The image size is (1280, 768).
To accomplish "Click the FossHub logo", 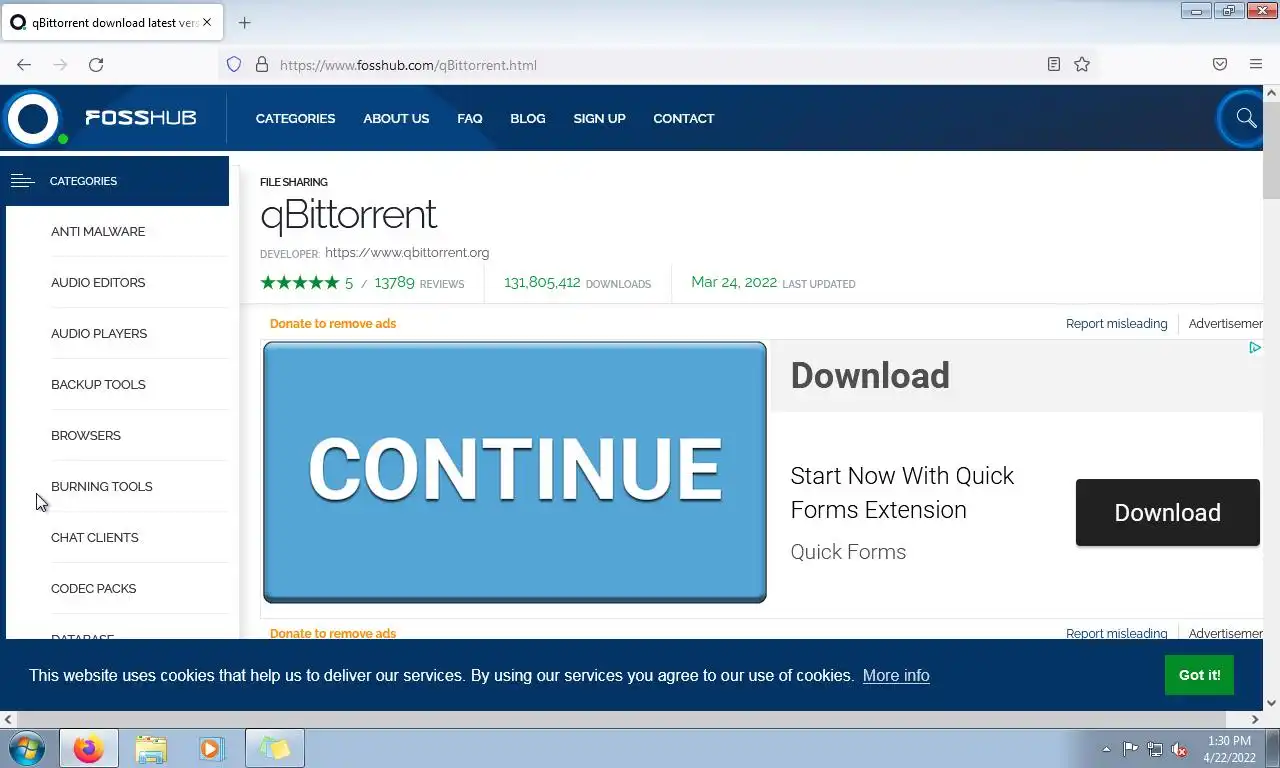I will (x=103, y=118).
